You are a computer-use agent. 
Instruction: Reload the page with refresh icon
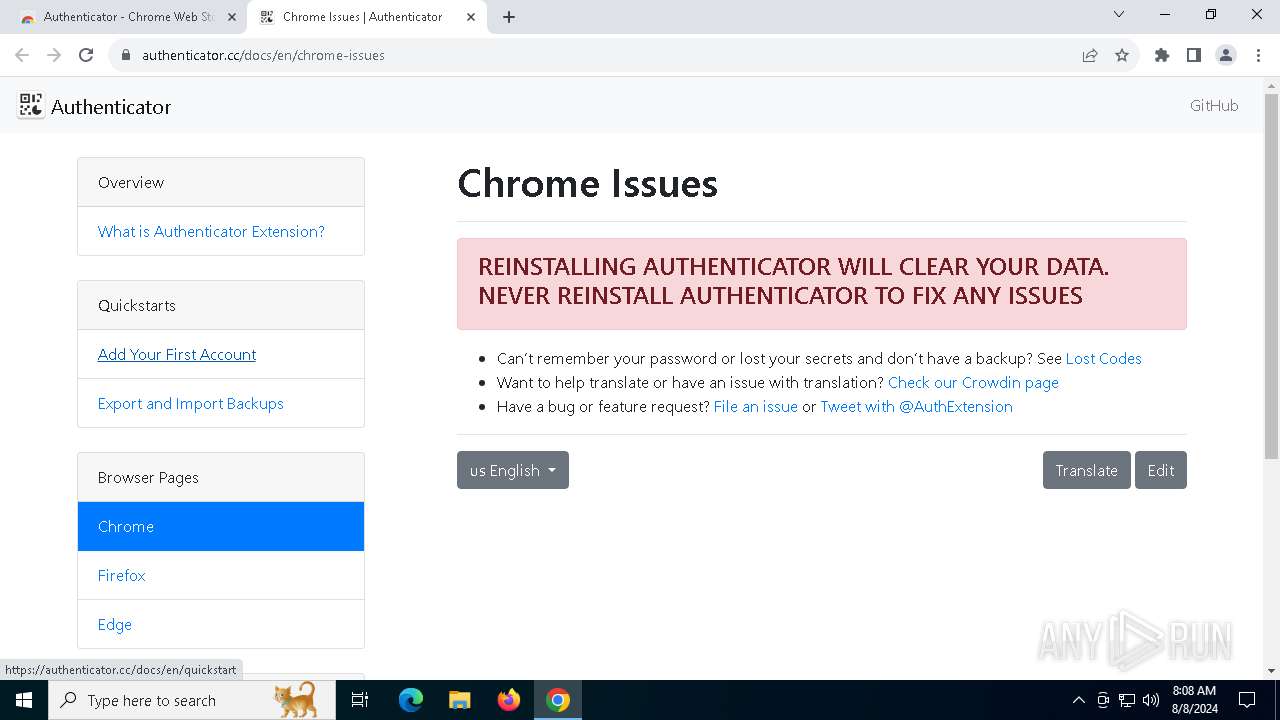[86, 55]
